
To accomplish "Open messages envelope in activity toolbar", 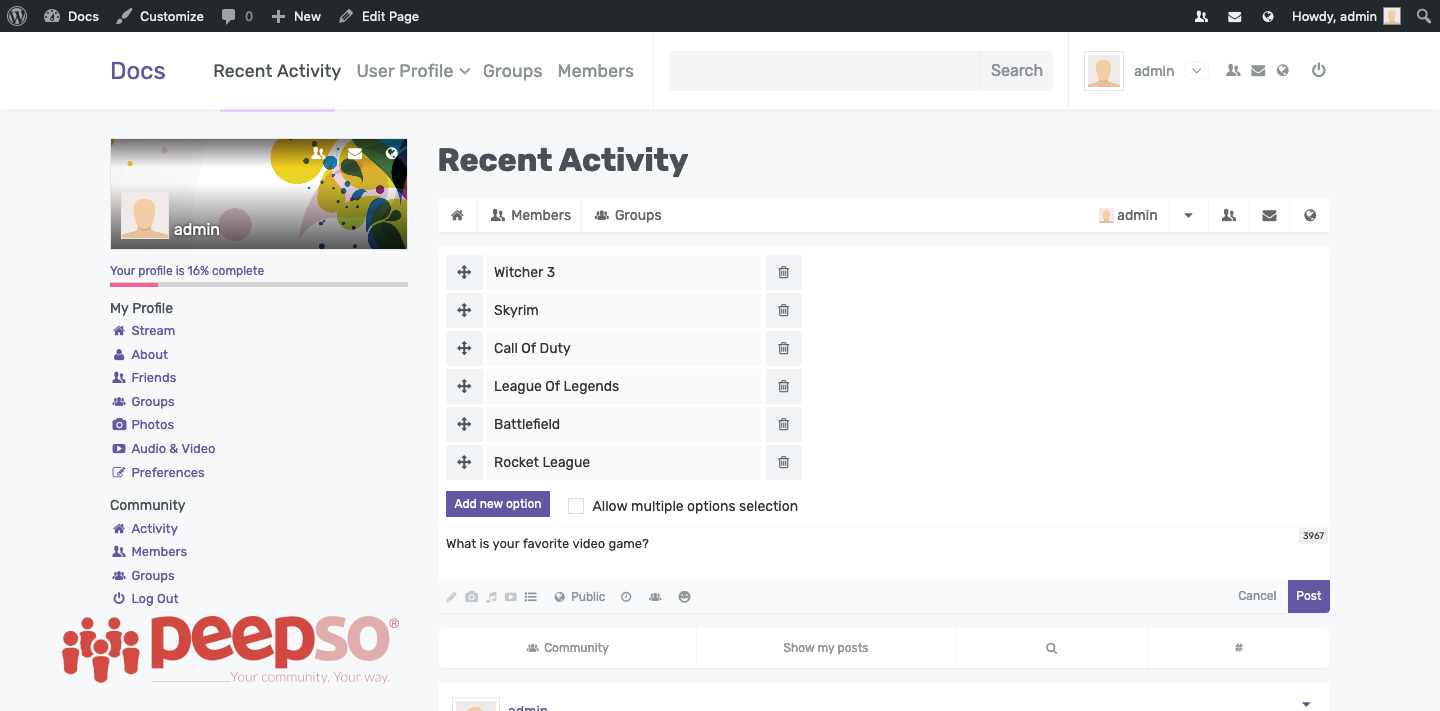I will pos(1269,215).
